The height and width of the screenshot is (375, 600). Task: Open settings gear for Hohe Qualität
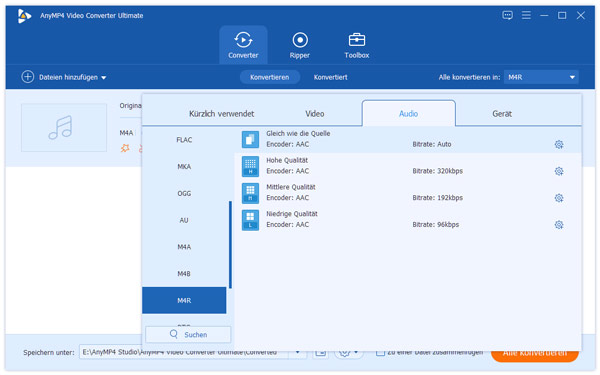click(x=559, y=171)
